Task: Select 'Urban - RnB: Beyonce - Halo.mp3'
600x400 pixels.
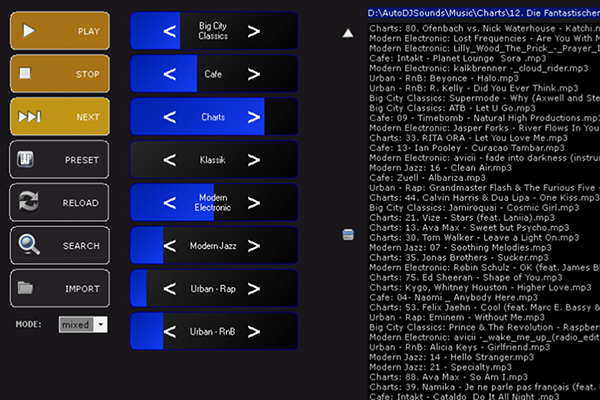Action: click(444, 78)
